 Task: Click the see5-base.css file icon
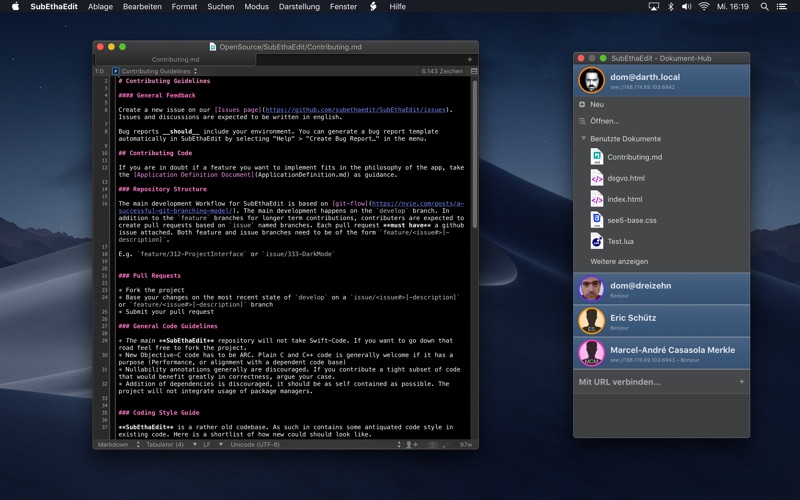597,220
